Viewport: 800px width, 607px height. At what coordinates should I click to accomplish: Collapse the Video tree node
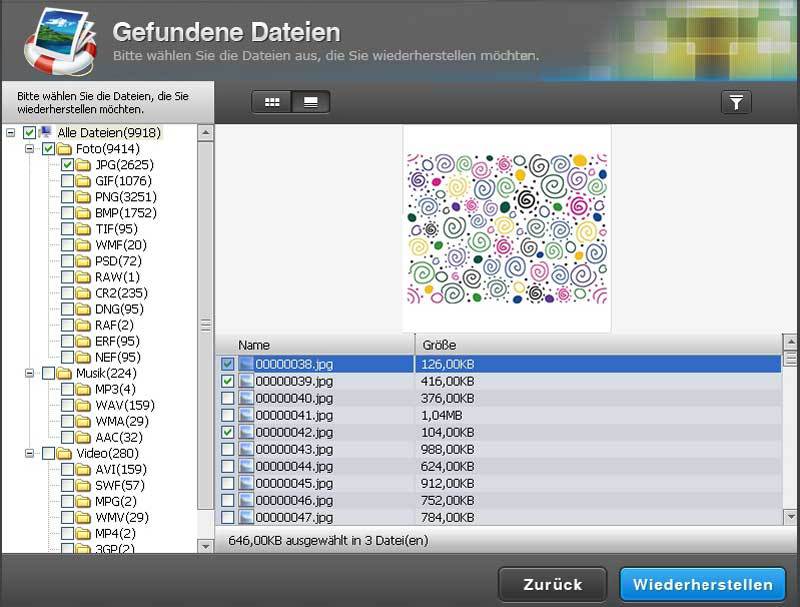pyautogui.click(x=30, y=453)
